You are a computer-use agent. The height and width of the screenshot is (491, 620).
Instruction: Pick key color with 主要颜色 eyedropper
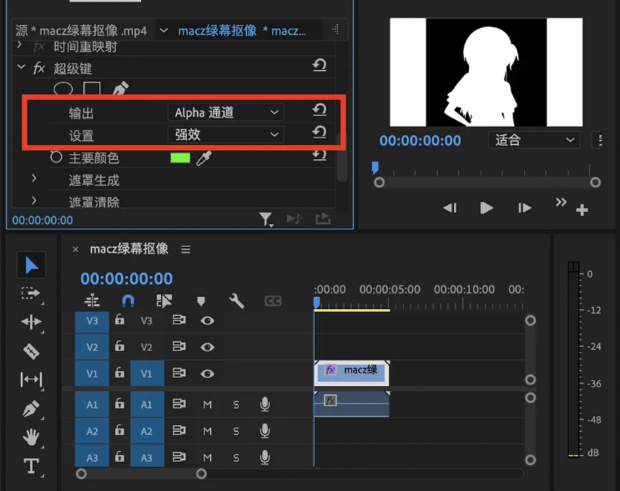[204, 158]
